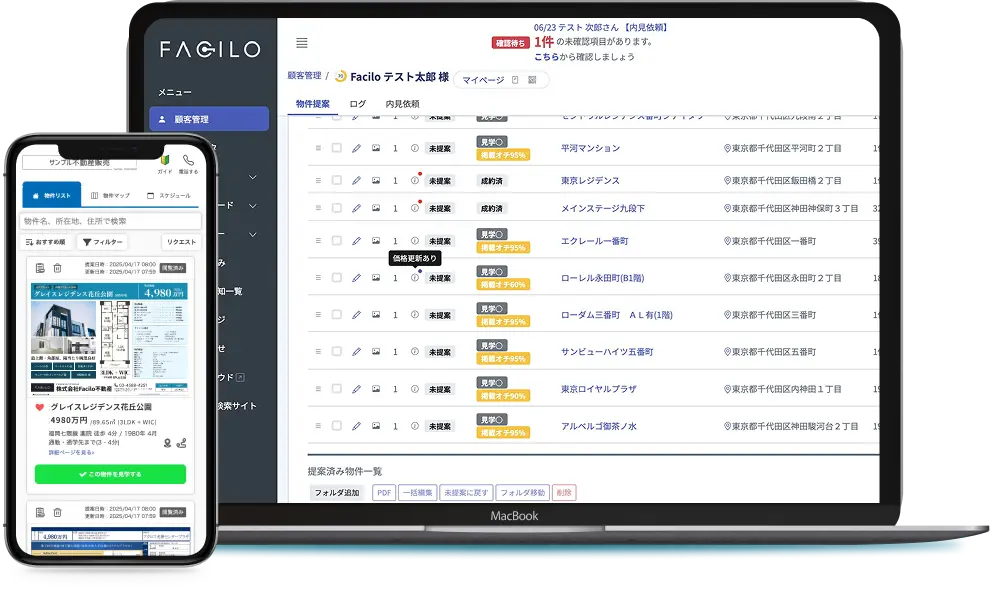Click the 未提案に戻す button
The height and width of the screenshot is (590, 991).
(466, 493)
